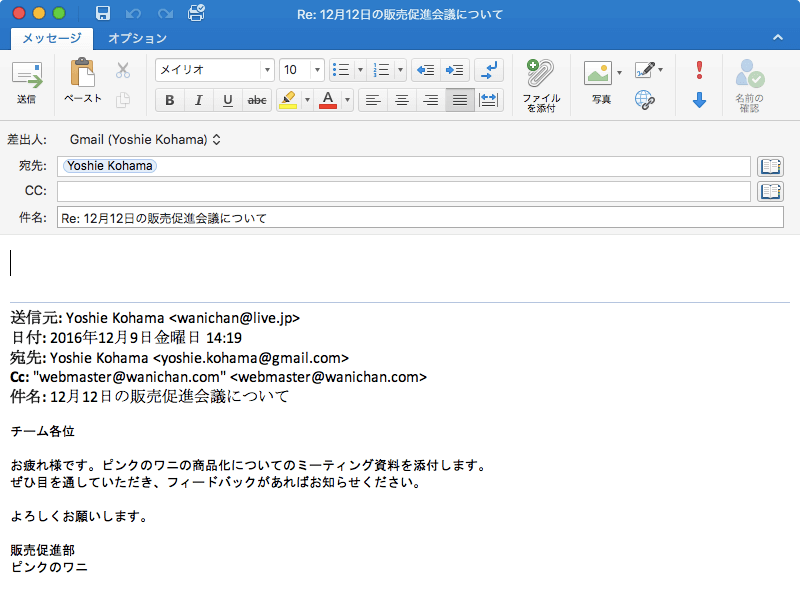
Task: Toggle bold formatting
Action: point(170,100)
